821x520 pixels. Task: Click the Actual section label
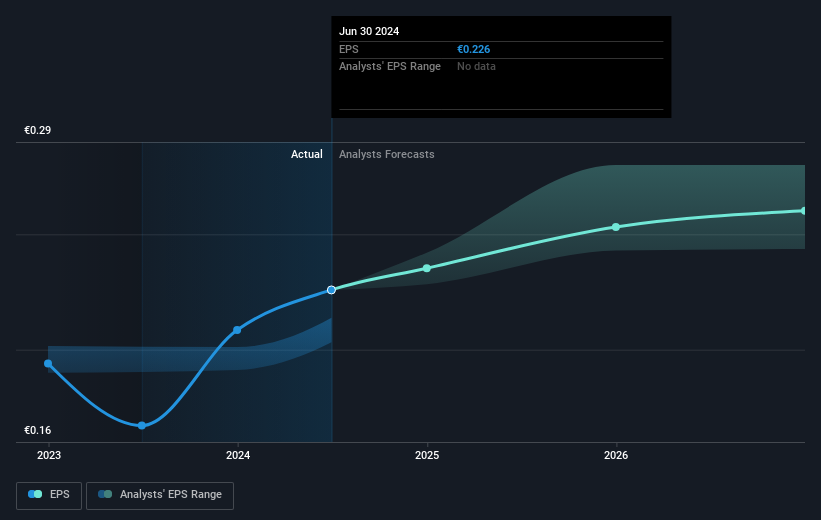point(307,154)
